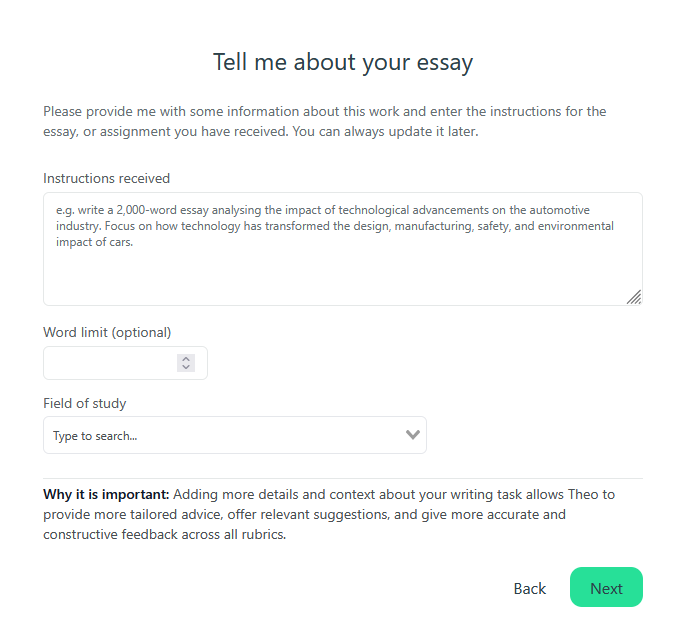Go back with the Back button
Image resolution: width=687 pixels, height=625 pixels.
[530, 588]
